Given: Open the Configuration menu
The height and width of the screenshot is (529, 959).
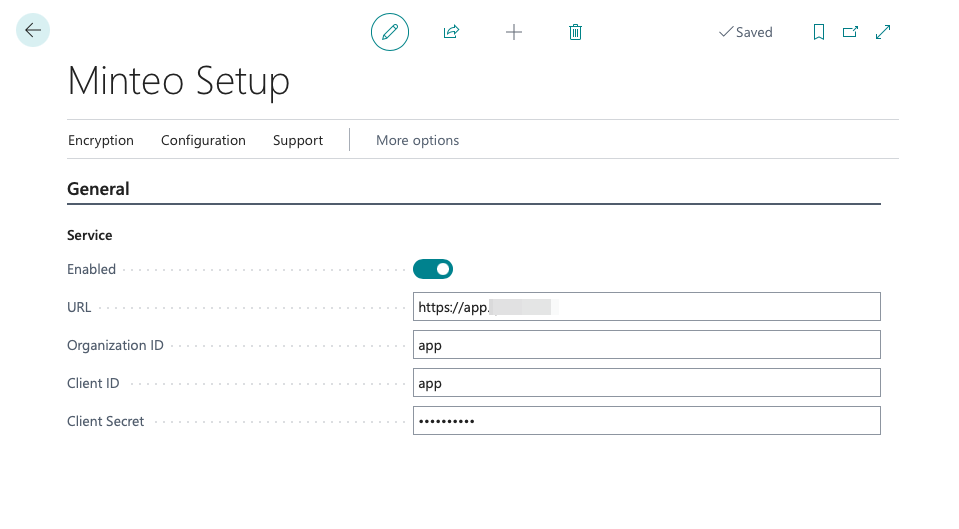Looking at the screenshot, I should 203,140.
